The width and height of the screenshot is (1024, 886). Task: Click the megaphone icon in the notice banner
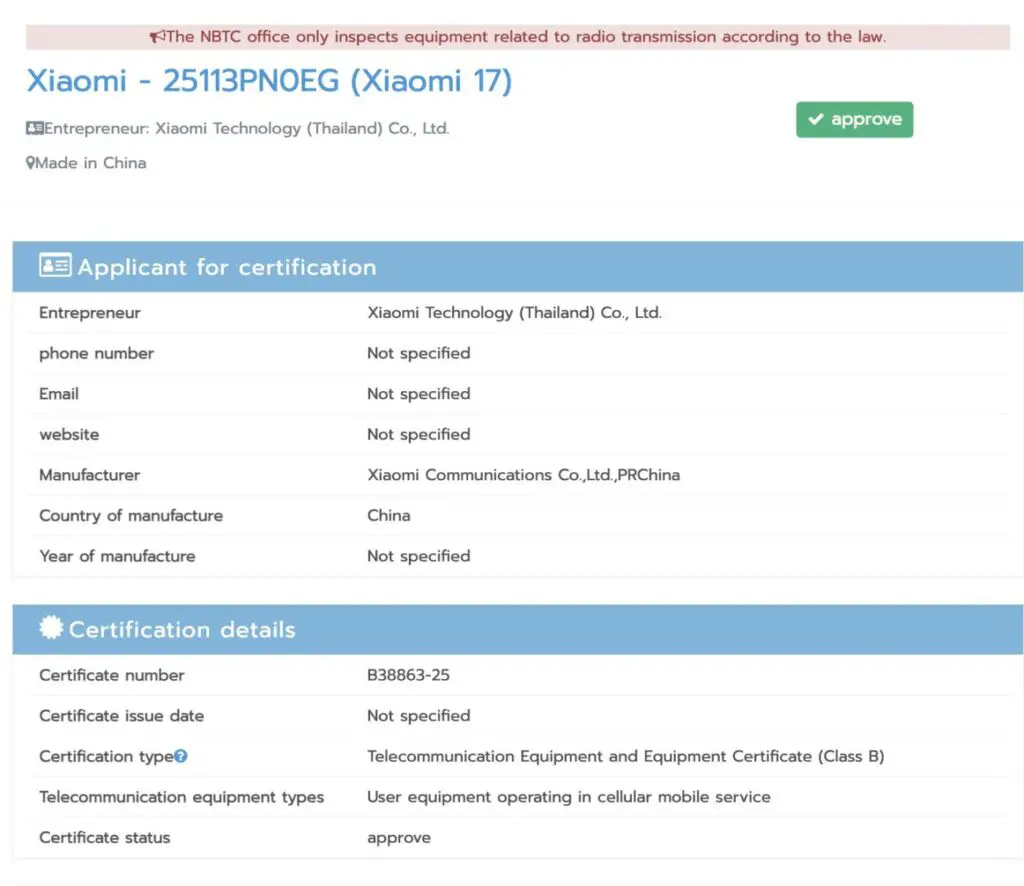tap(157, 37)
